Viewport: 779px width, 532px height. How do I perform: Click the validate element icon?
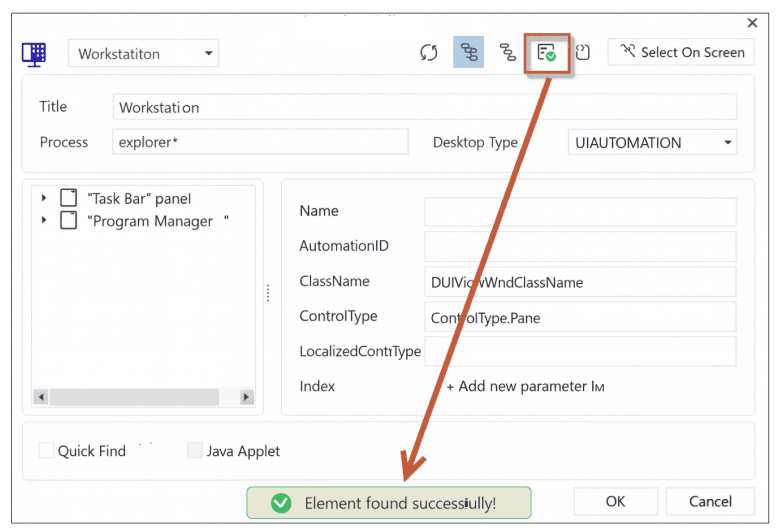click(546, 53)
